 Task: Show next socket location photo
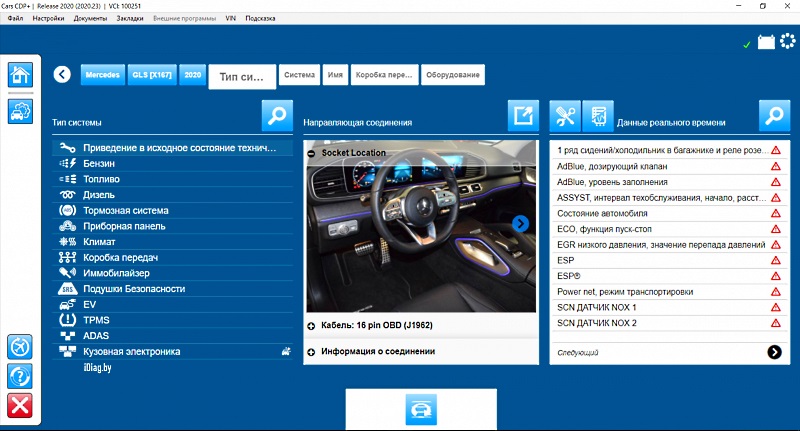click(520, 224)
